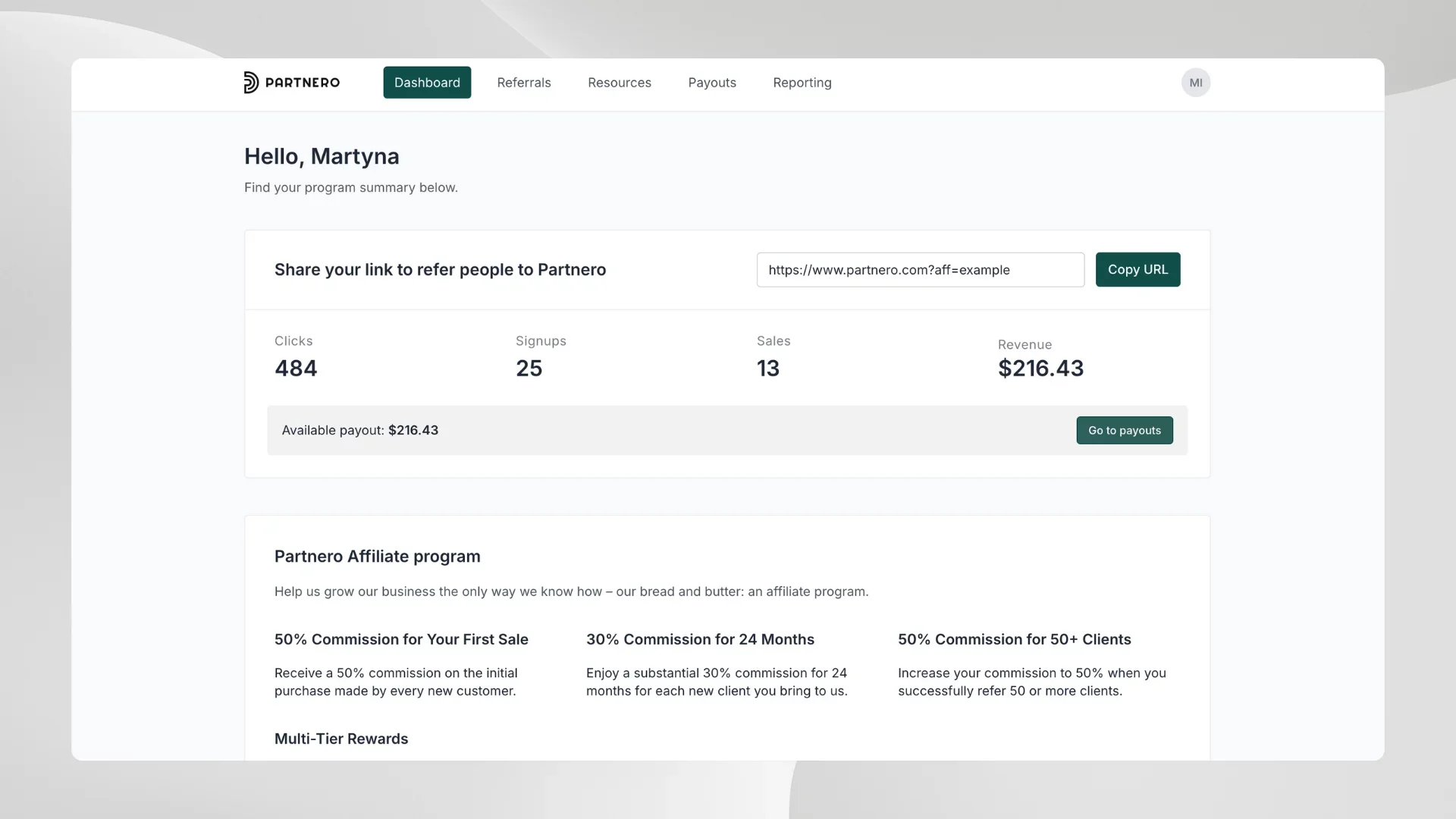
Task: Select the Signups value 25
Action: tap(529, 369)
